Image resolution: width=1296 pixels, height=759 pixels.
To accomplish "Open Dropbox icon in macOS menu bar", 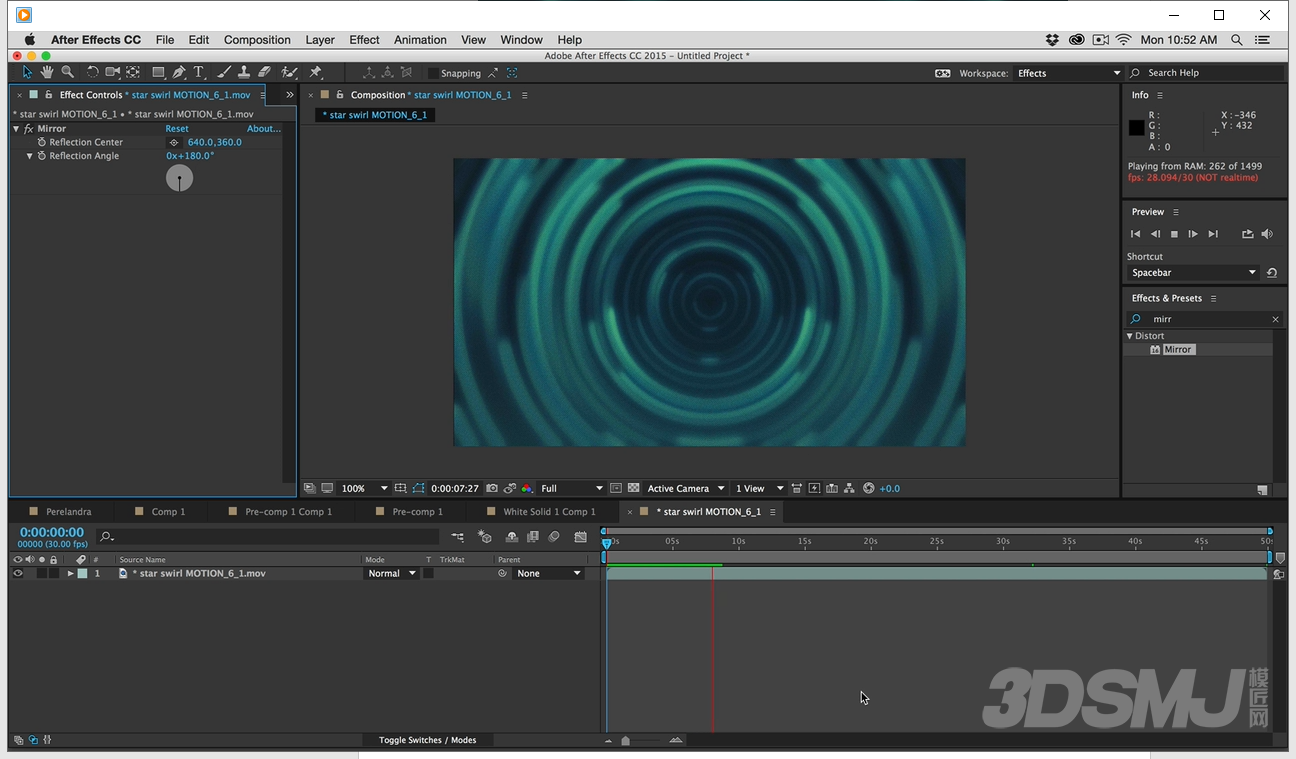I will tap(1052, 40).
